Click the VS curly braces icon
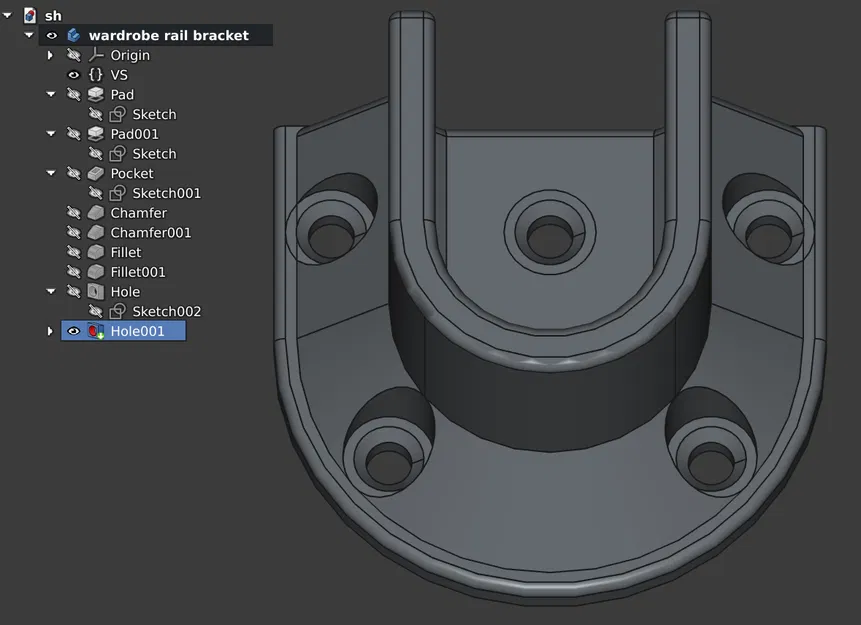Screen dimensions: 861x625 [x=96, y=75]
